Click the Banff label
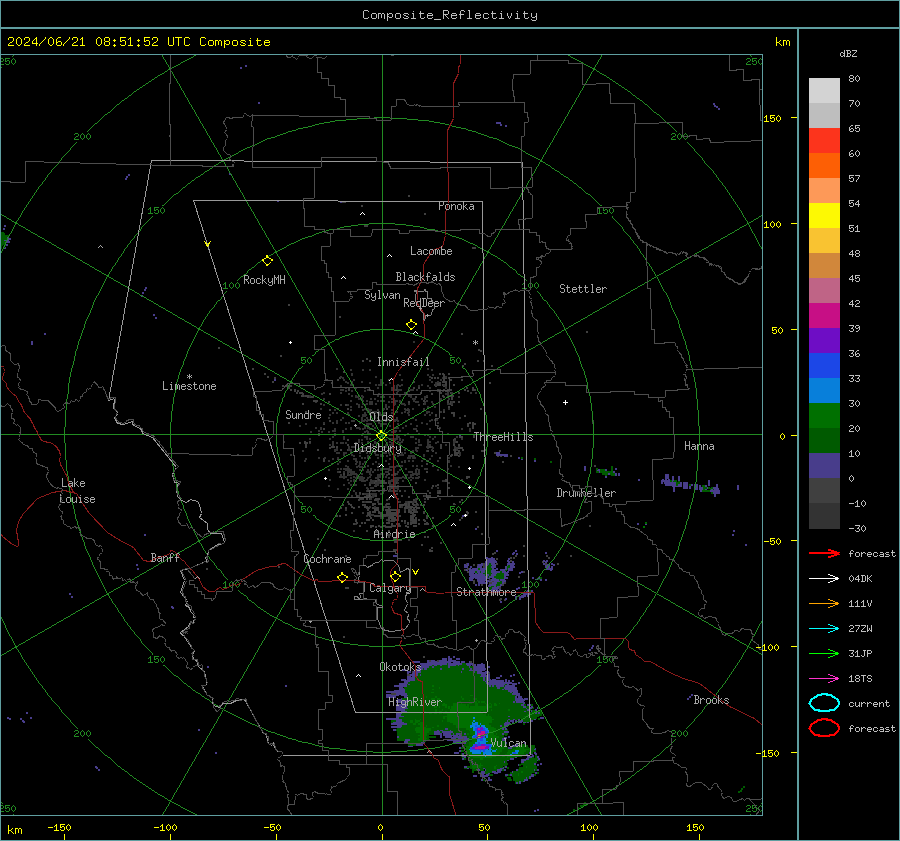Image resolution: width=900 pixels, height=841 pixels. (x=165, y=557)
